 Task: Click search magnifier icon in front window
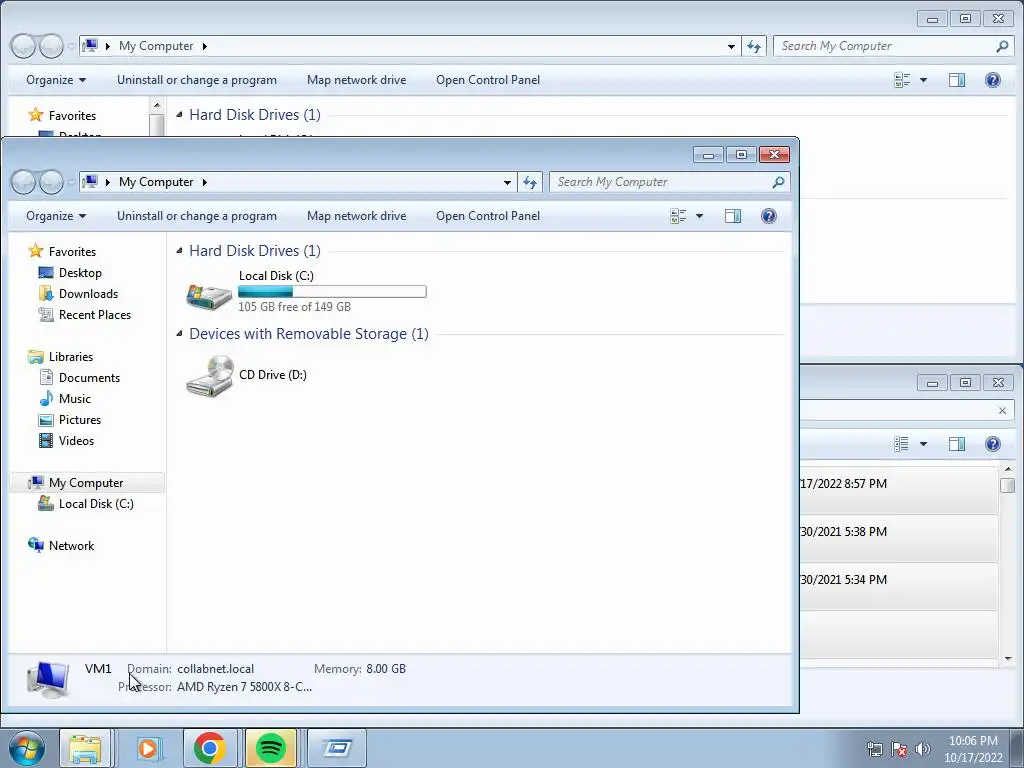(x=778, y=182)
